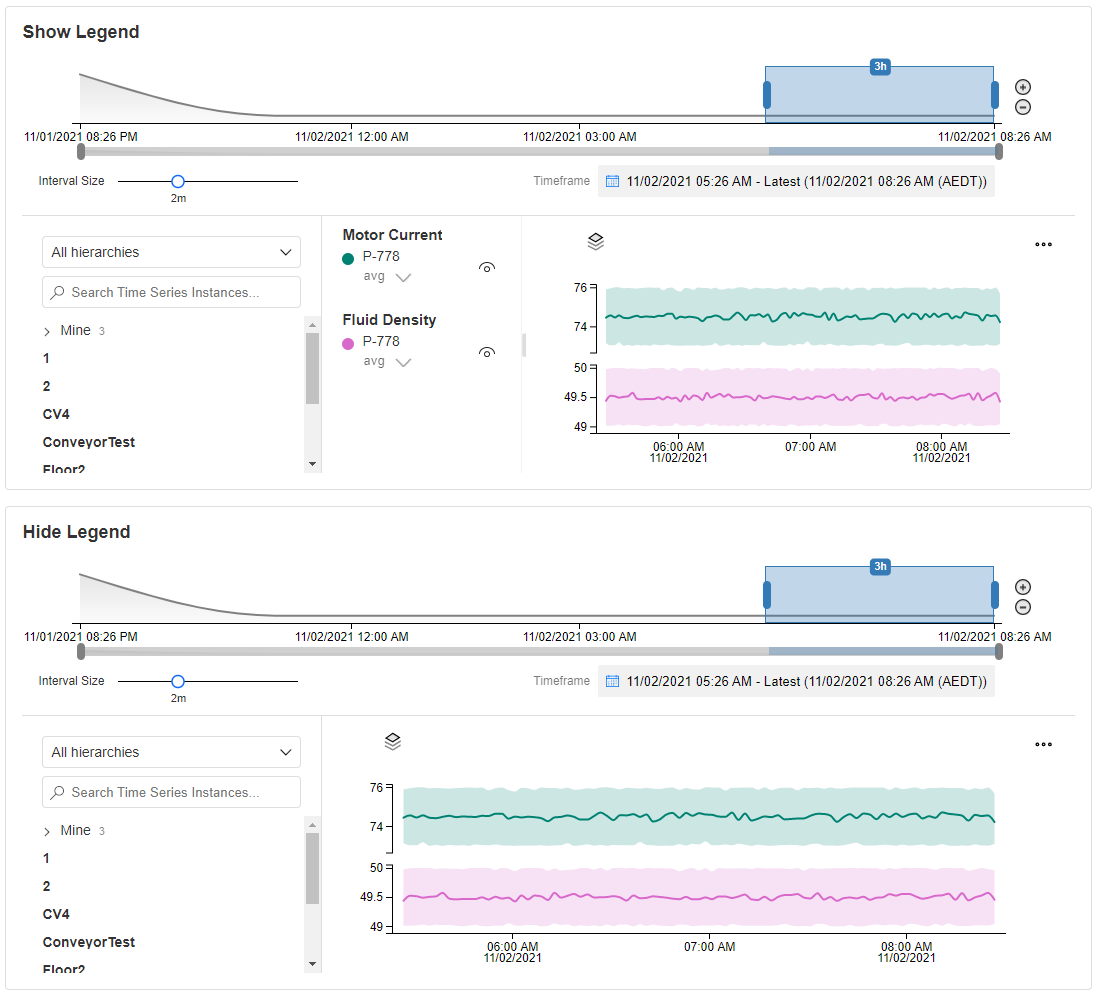
Task: Click the Interval Size slider thumb in Hide Legend
Action: coord(178,682)
